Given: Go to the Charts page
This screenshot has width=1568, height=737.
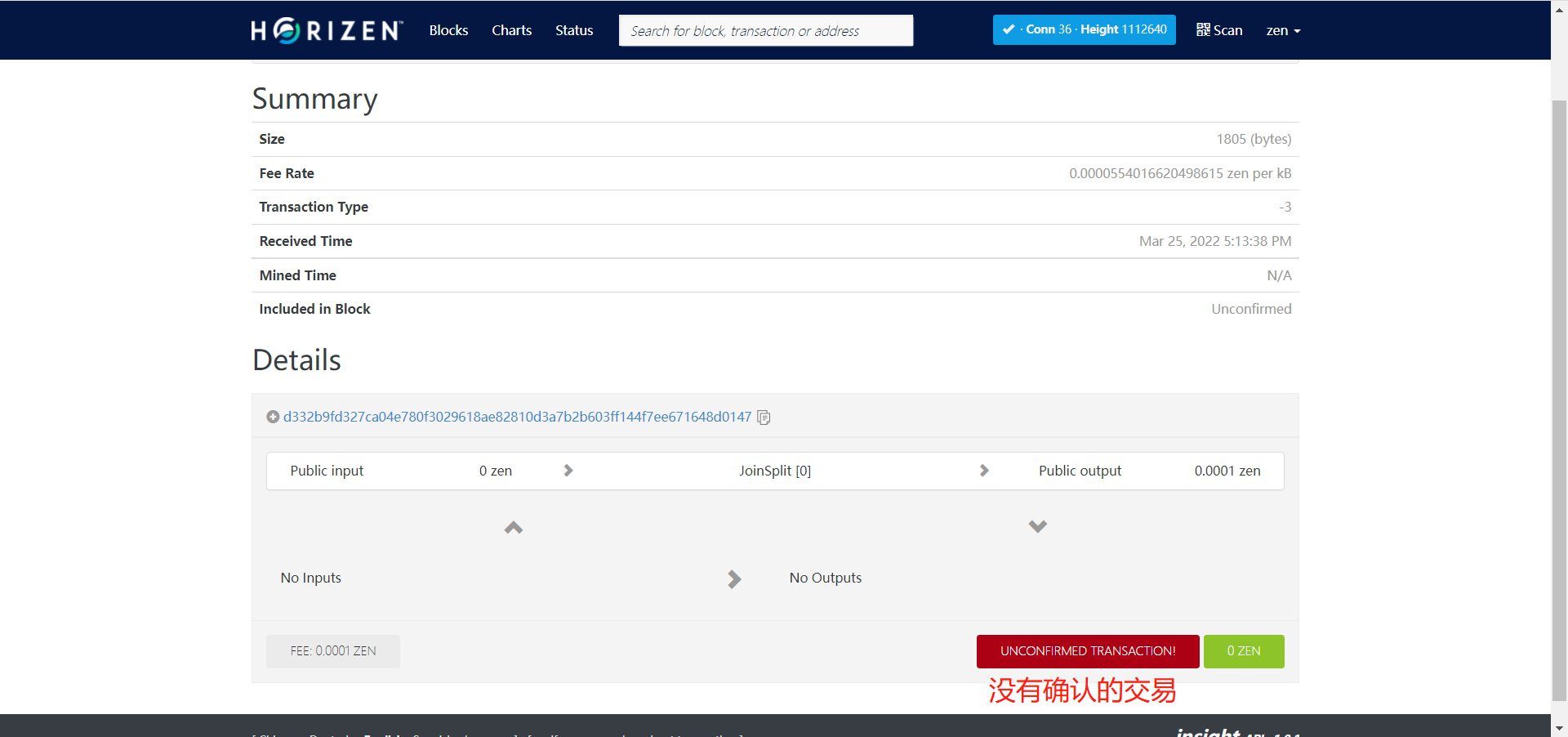Looking at the screenshot, I should pyautogui.click(x=511, y=30).
